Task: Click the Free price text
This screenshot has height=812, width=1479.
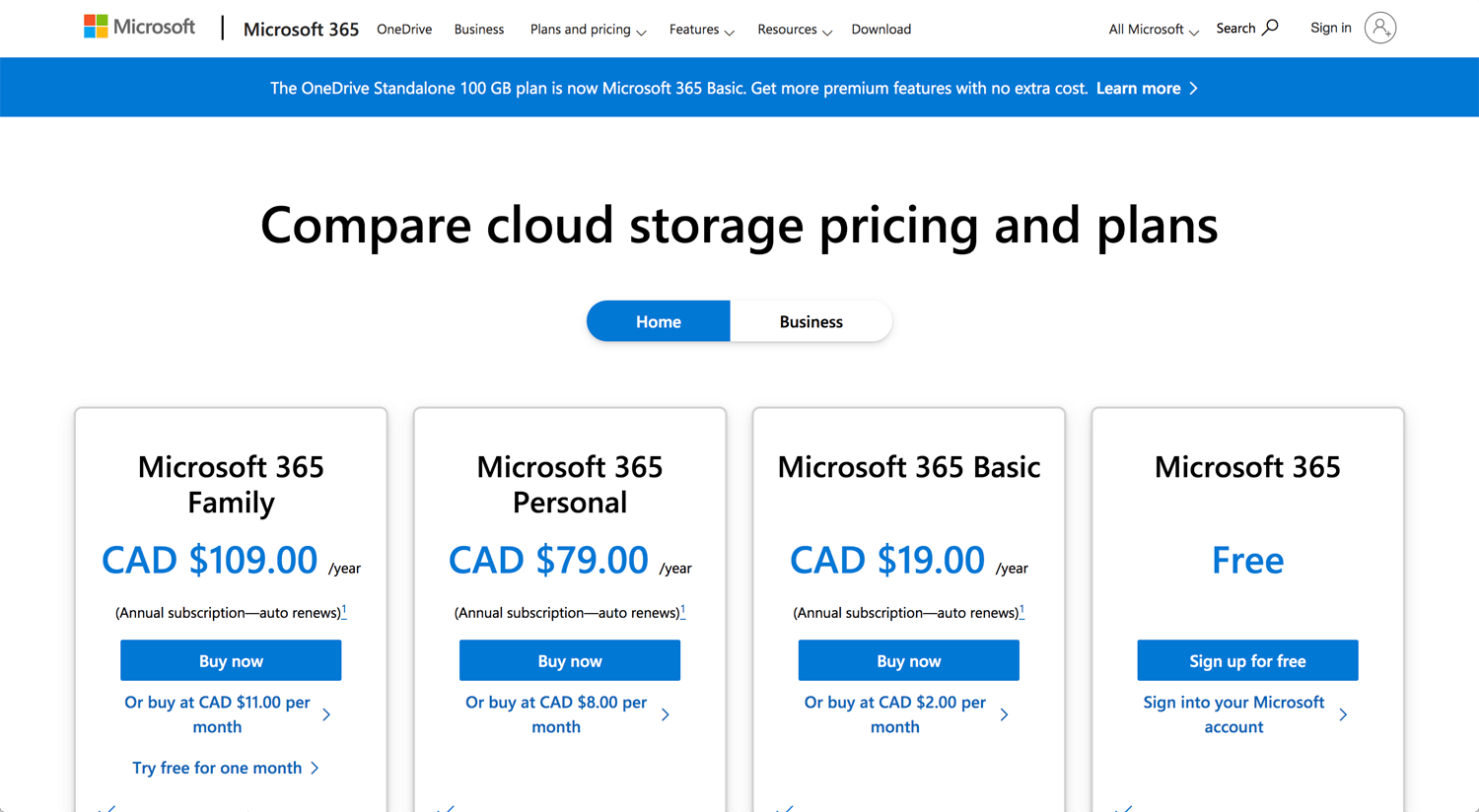Action: [x=1247, y=560]
